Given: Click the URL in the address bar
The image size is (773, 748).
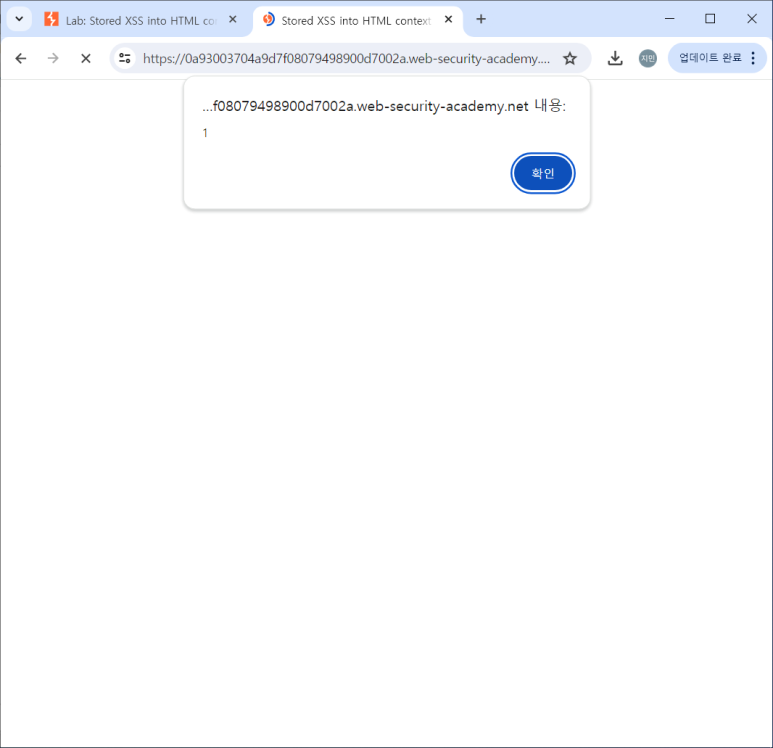Looking at the screenshot, I should pos(346,59).
